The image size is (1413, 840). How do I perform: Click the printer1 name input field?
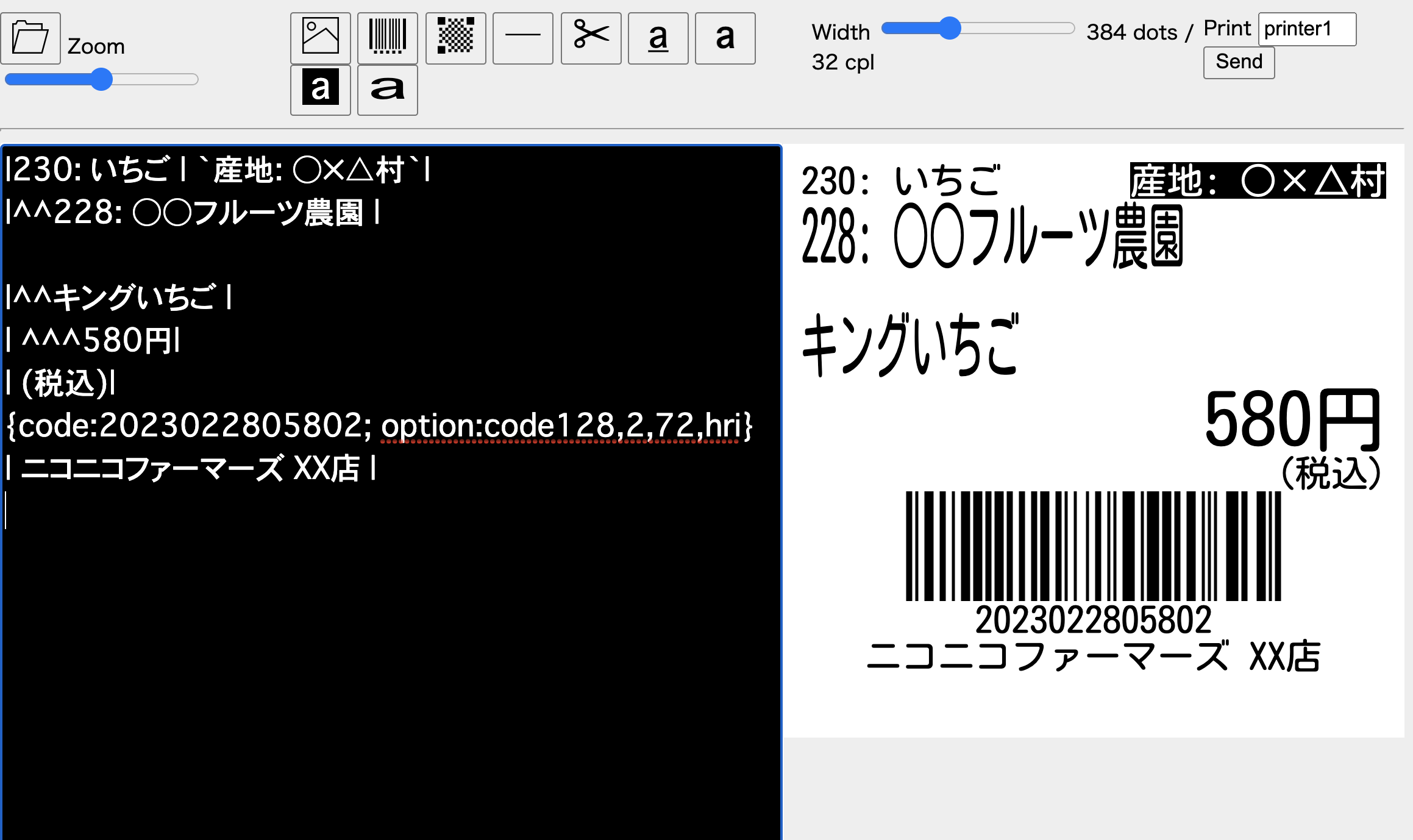tap(1306, 29)
